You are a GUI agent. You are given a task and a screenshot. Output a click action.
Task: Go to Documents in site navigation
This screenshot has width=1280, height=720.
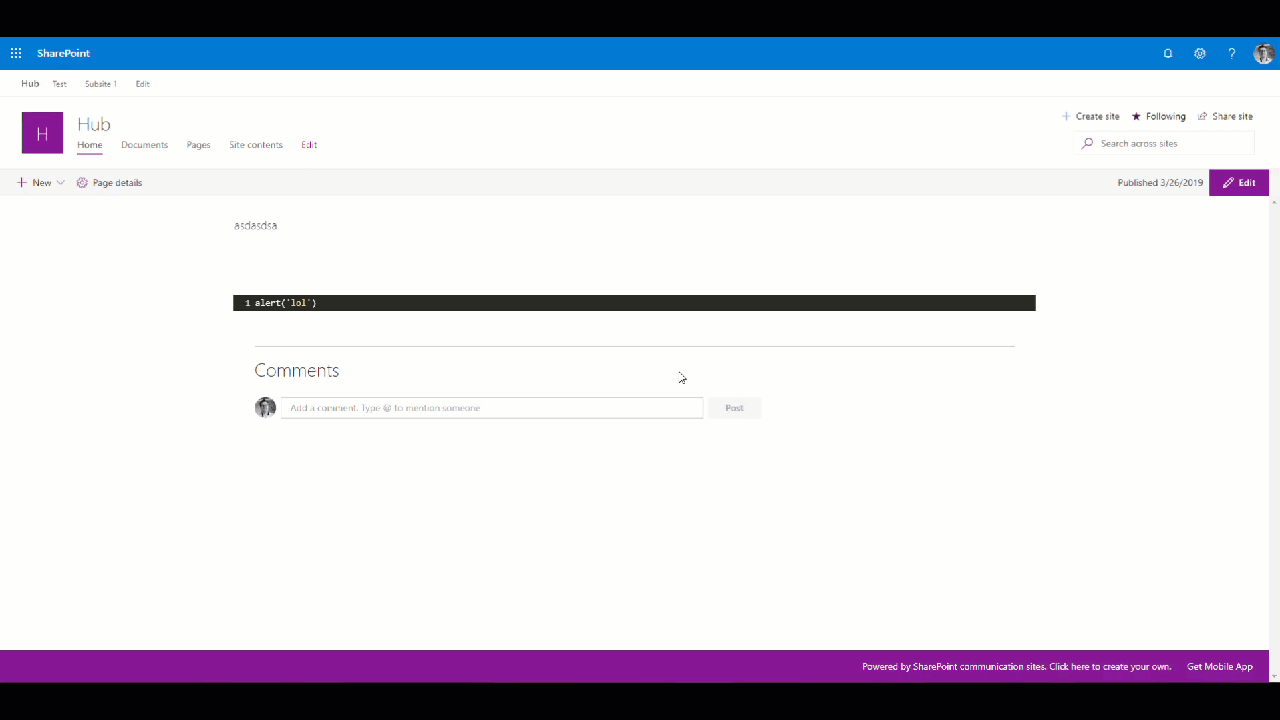[x=145, y=145]
